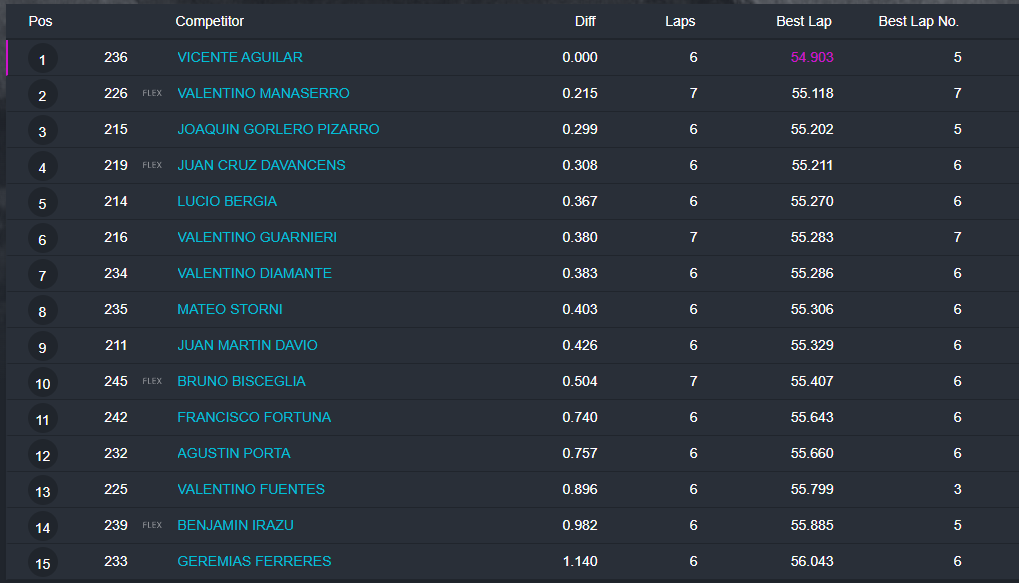Click FLEX tag beside Valentino Manaserro
Screen dimensions: 1019x583
[x=152, y=93]
